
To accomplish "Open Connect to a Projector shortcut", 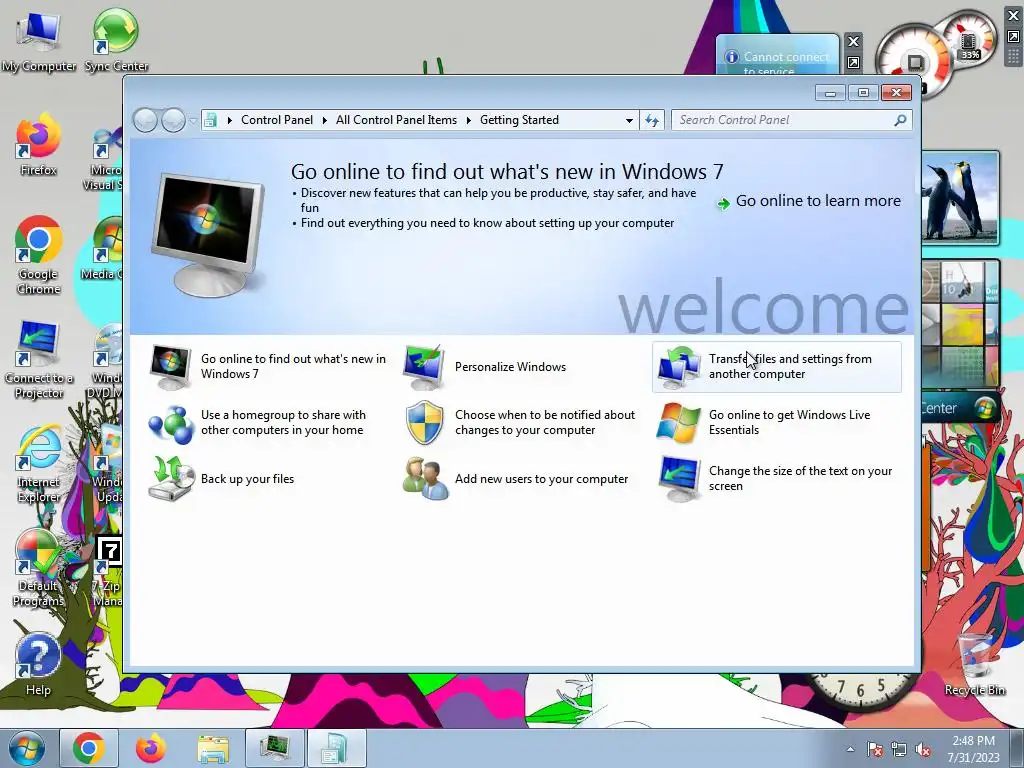I will [39, 360].
